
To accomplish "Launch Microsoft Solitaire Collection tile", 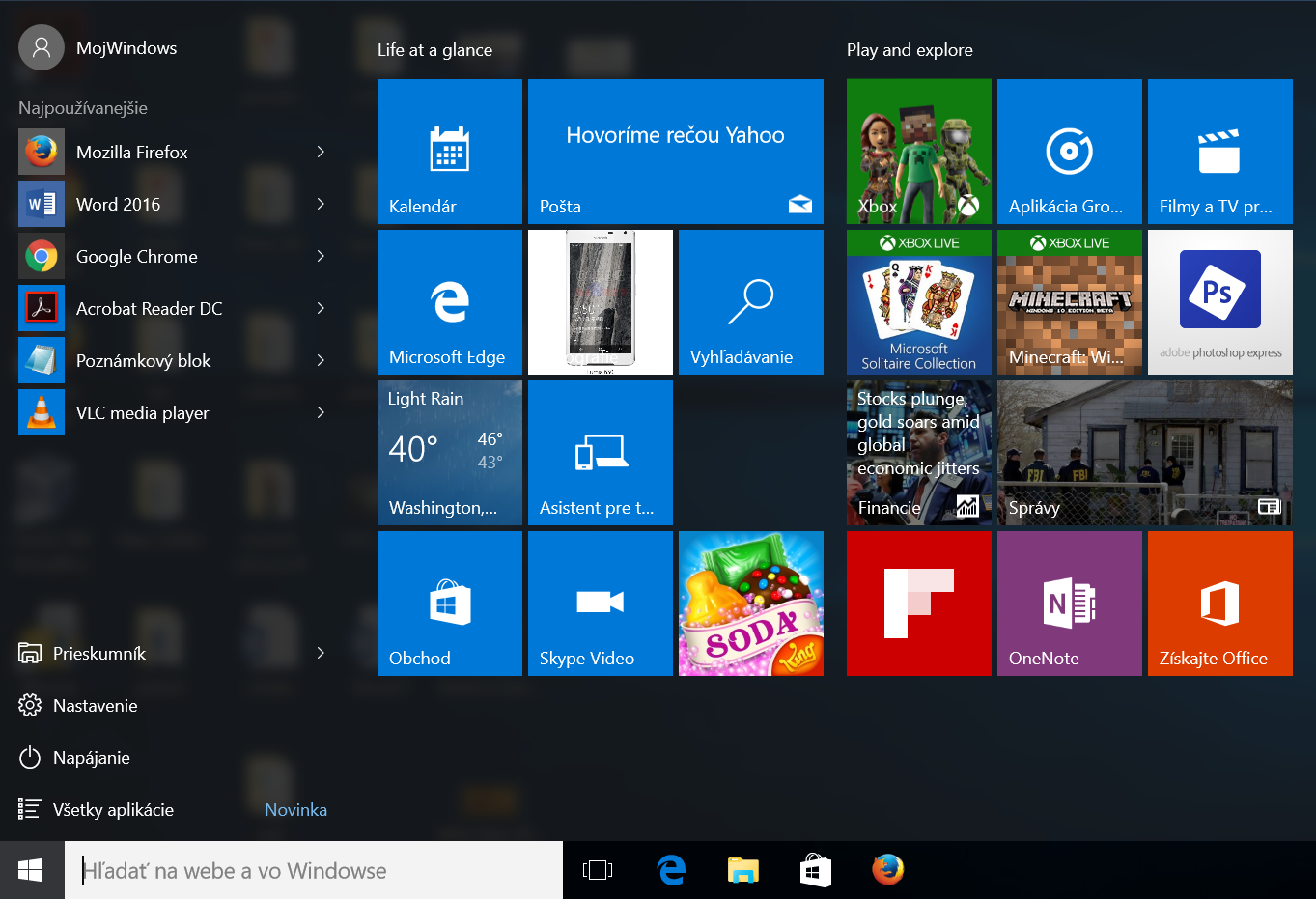I will [x=919, y=302].
